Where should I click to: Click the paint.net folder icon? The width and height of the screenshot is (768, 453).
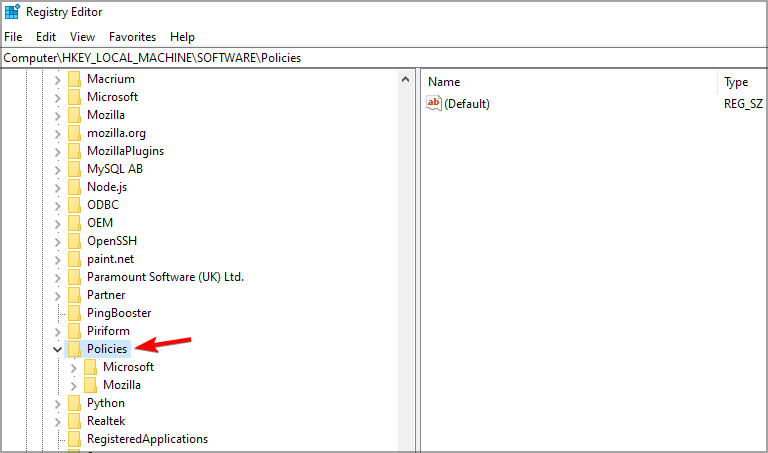pos(74,259)
